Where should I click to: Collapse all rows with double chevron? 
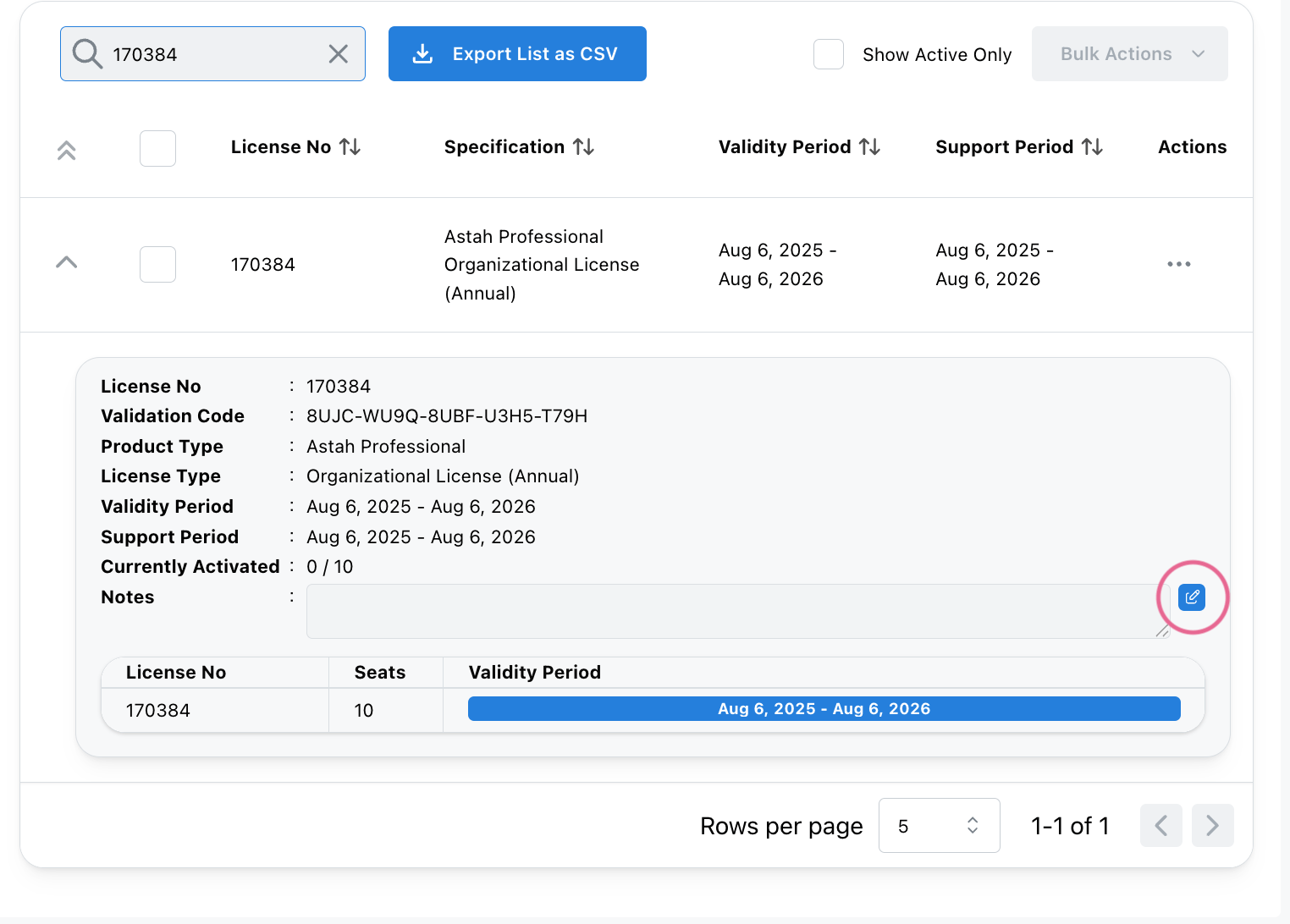(x=67, y=150)
